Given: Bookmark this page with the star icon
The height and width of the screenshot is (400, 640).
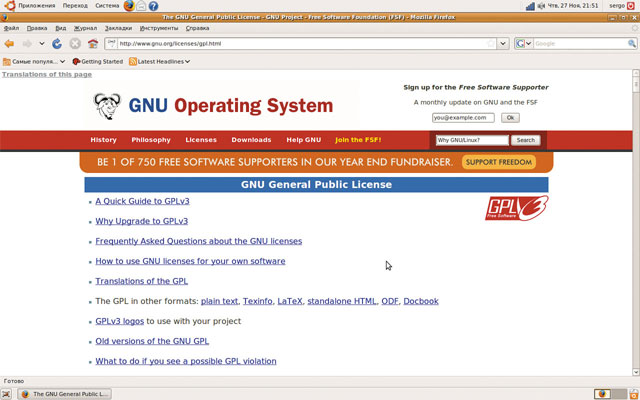Looking at the screenshot, I should (x=491, y=43).
